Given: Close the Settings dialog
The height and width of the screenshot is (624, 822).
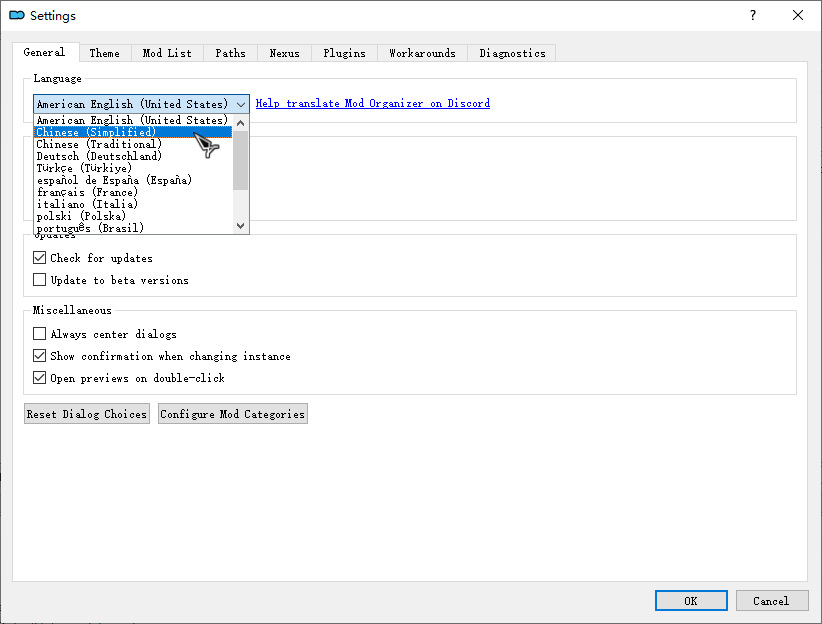Looking at the screenshot, I should point(798,15).
